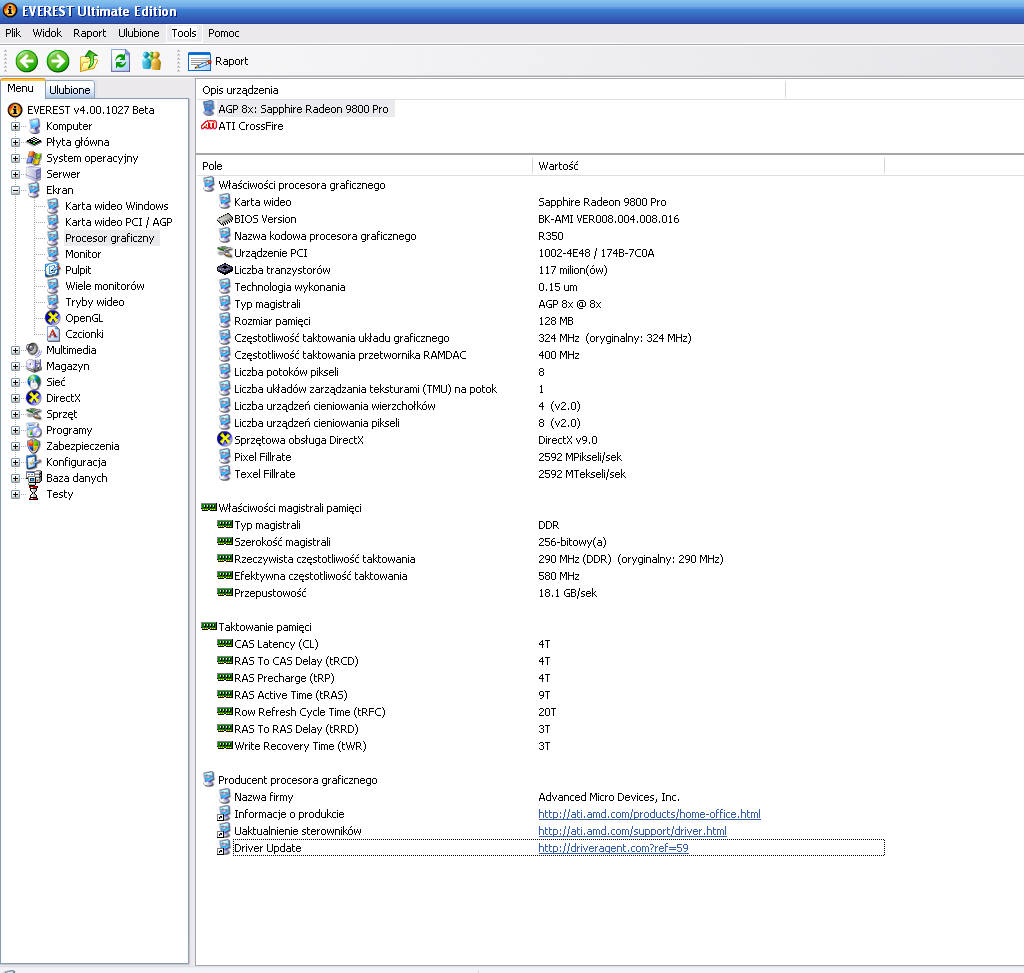The image size is (1024, 973).
Task: Select the CAS Latency (CL) row
Action: point(551,644)
